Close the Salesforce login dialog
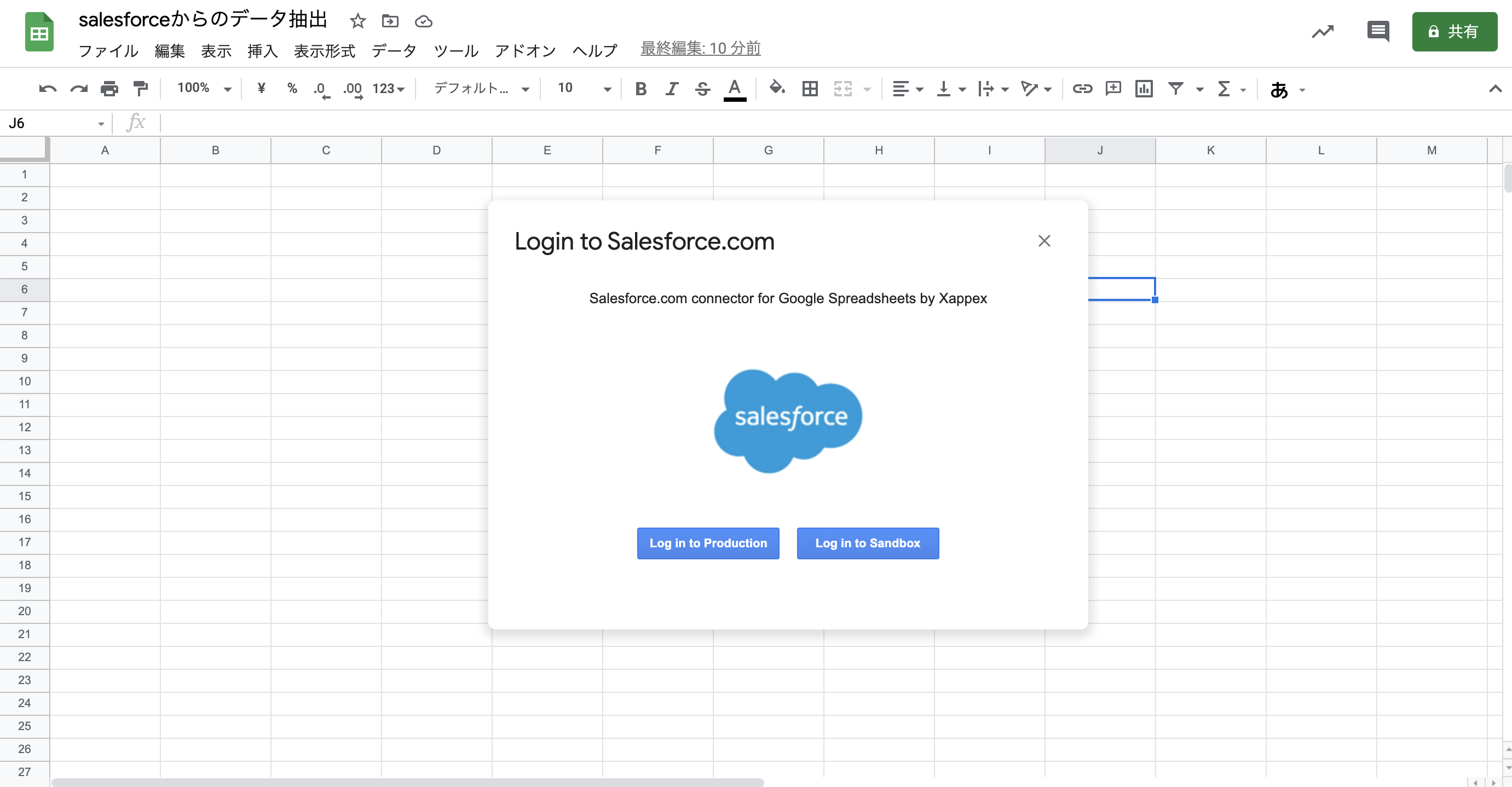1512x787 pixels. pyautogui.click(x=1043, y=241)
